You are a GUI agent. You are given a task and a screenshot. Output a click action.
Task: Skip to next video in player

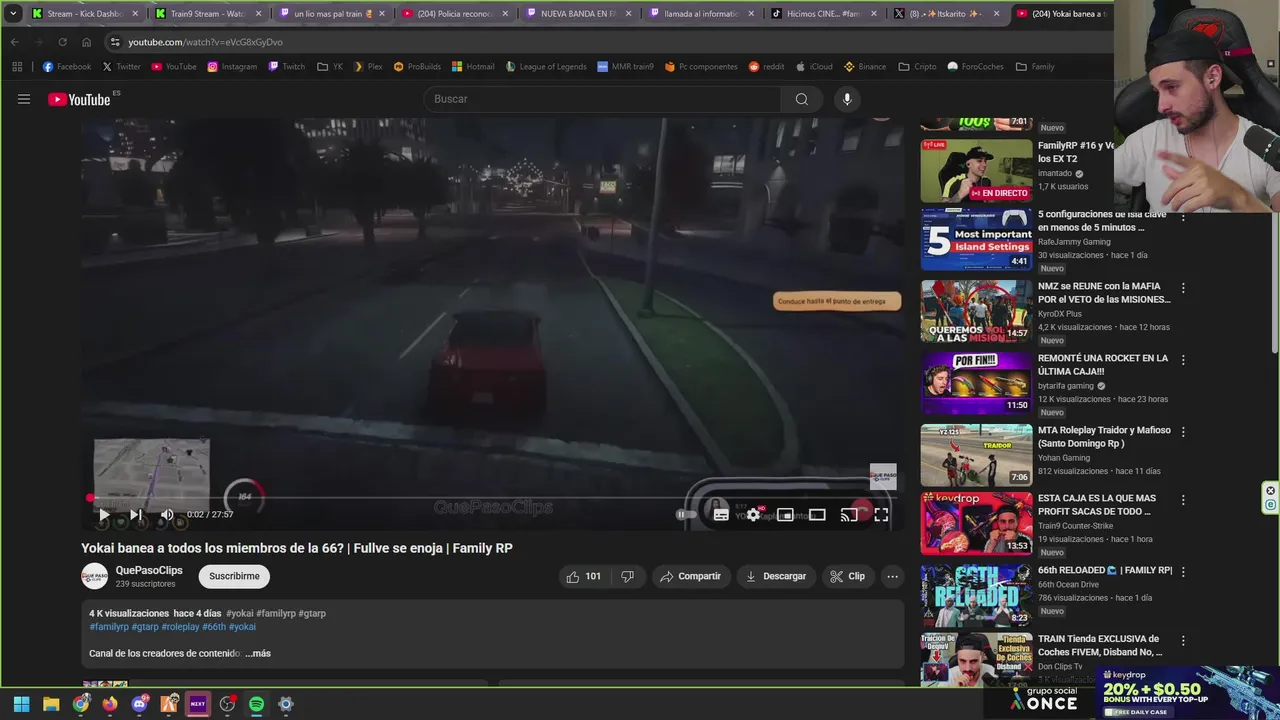coord(136,515)
